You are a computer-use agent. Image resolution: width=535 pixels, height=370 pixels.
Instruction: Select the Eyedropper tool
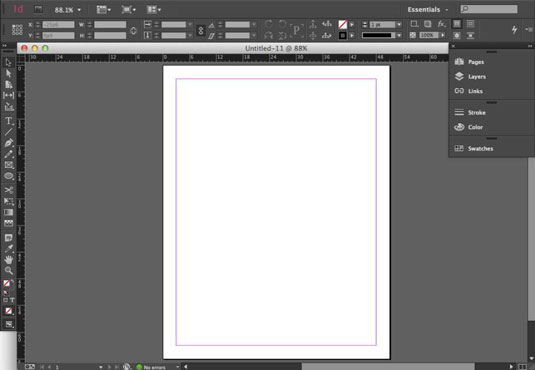pyautogui.click(x=9, y=248)
